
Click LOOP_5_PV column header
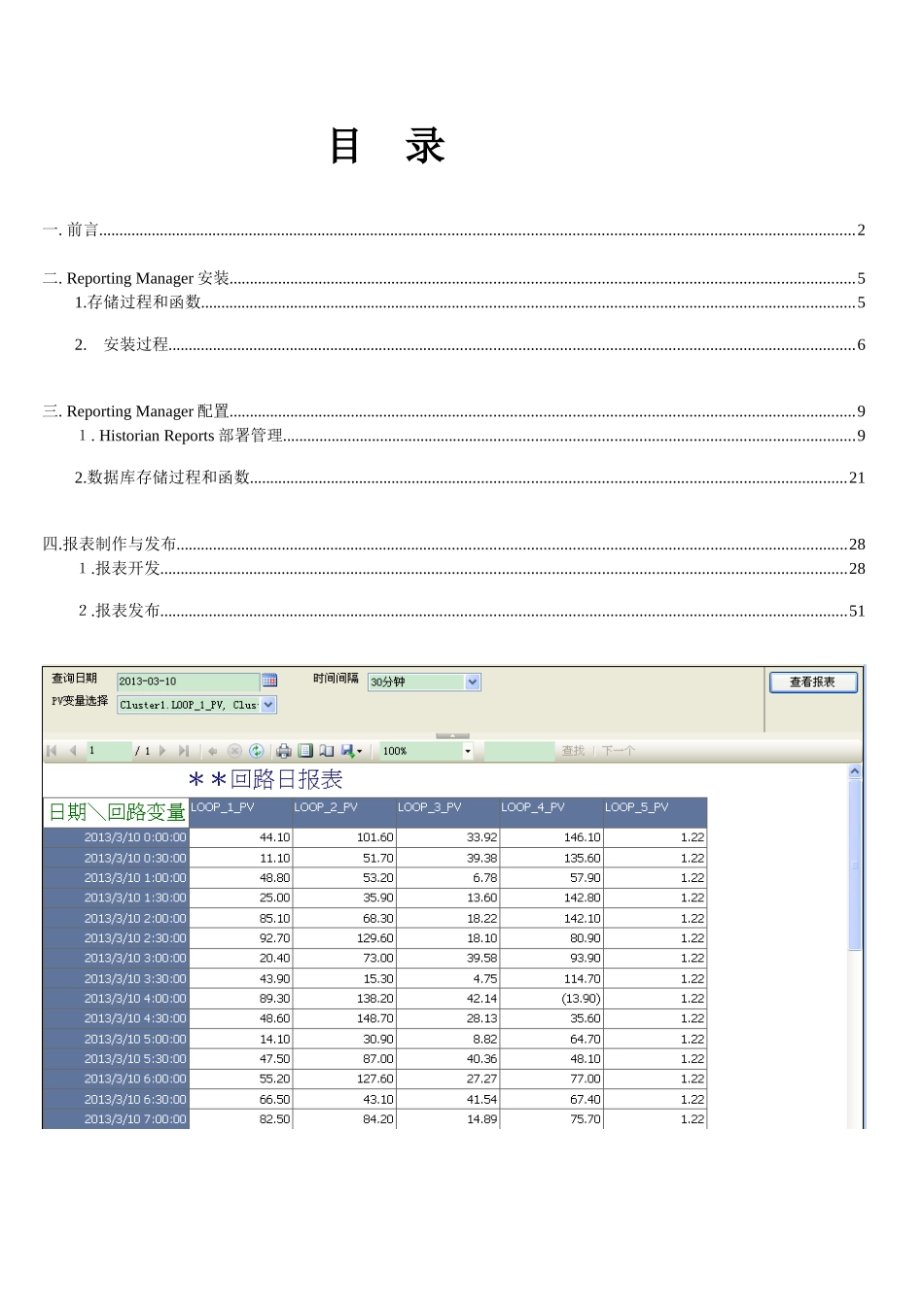[655, 812]
